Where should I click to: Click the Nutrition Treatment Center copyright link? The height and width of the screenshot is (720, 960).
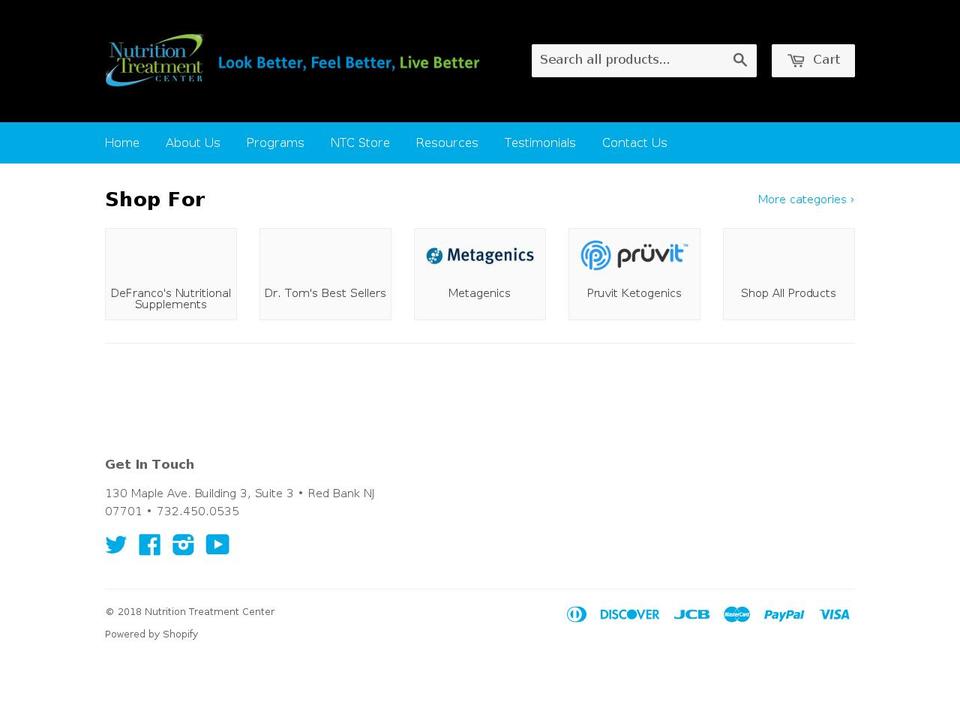(x=209, y=612)
